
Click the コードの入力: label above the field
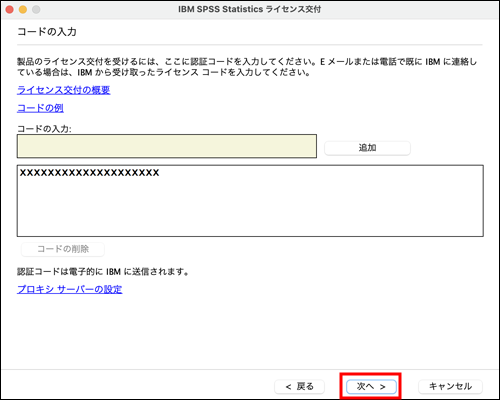pos(44,129)
